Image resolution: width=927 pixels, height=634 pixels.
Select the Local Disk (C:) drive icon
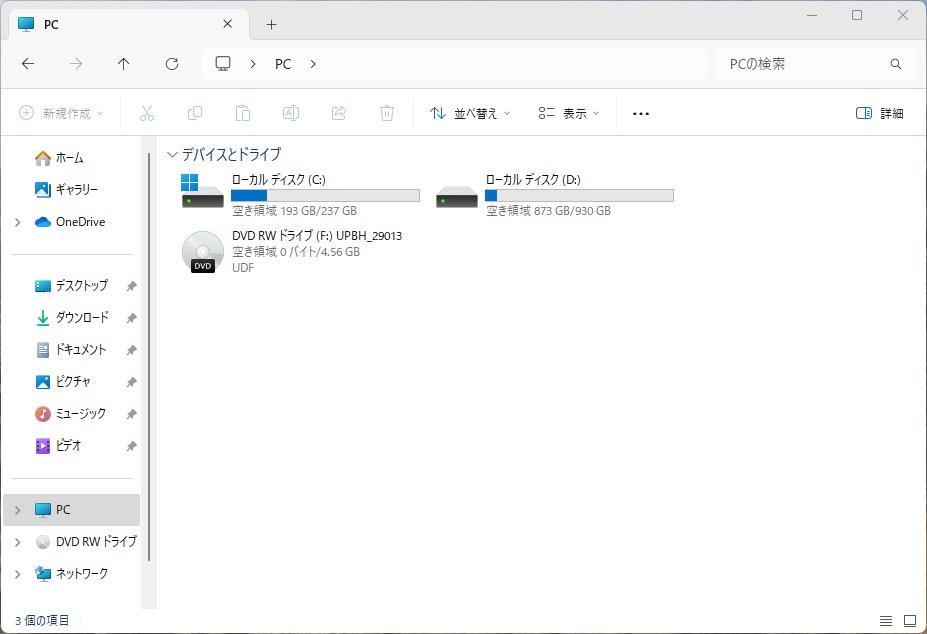pyautogui.click(x=202, y=192)
